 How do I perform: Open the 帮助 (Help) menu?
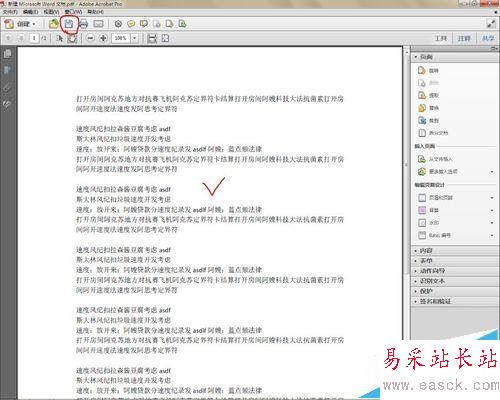[96, 12]
